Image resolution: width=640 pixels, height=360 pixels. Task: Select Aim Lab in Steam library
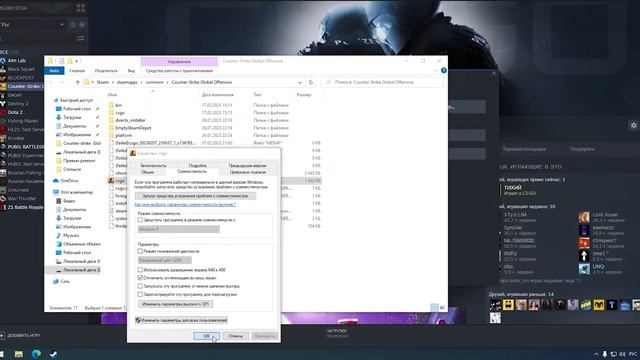(x=16, y=60)
